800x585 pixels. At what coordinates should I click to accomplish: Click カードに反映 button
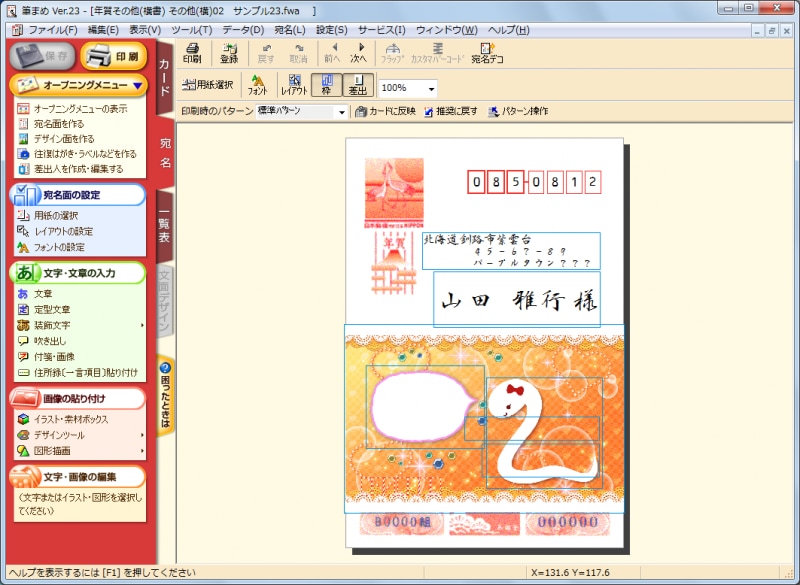pyautogui.click(x=386, y=111)
